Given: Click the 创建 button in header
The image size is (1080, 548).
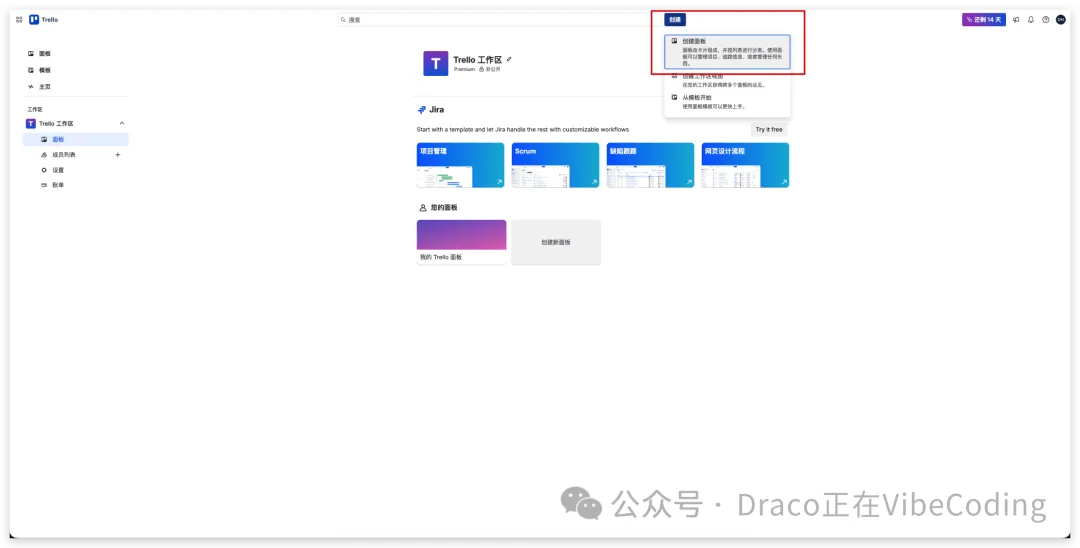Looking at the screenshot, I should click(x=675, y=19).
